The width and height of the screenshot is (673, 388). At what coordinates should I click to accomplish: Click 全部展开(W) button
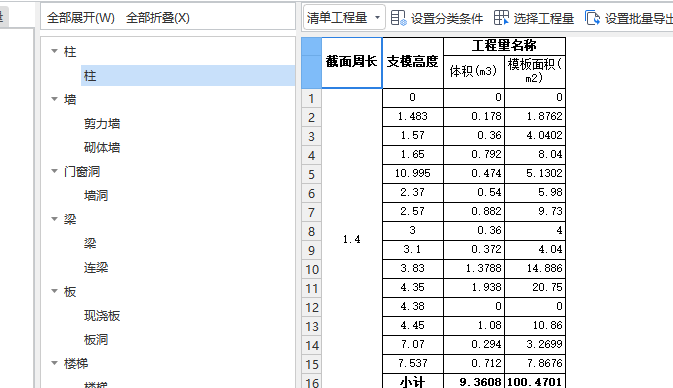point(81,18)
